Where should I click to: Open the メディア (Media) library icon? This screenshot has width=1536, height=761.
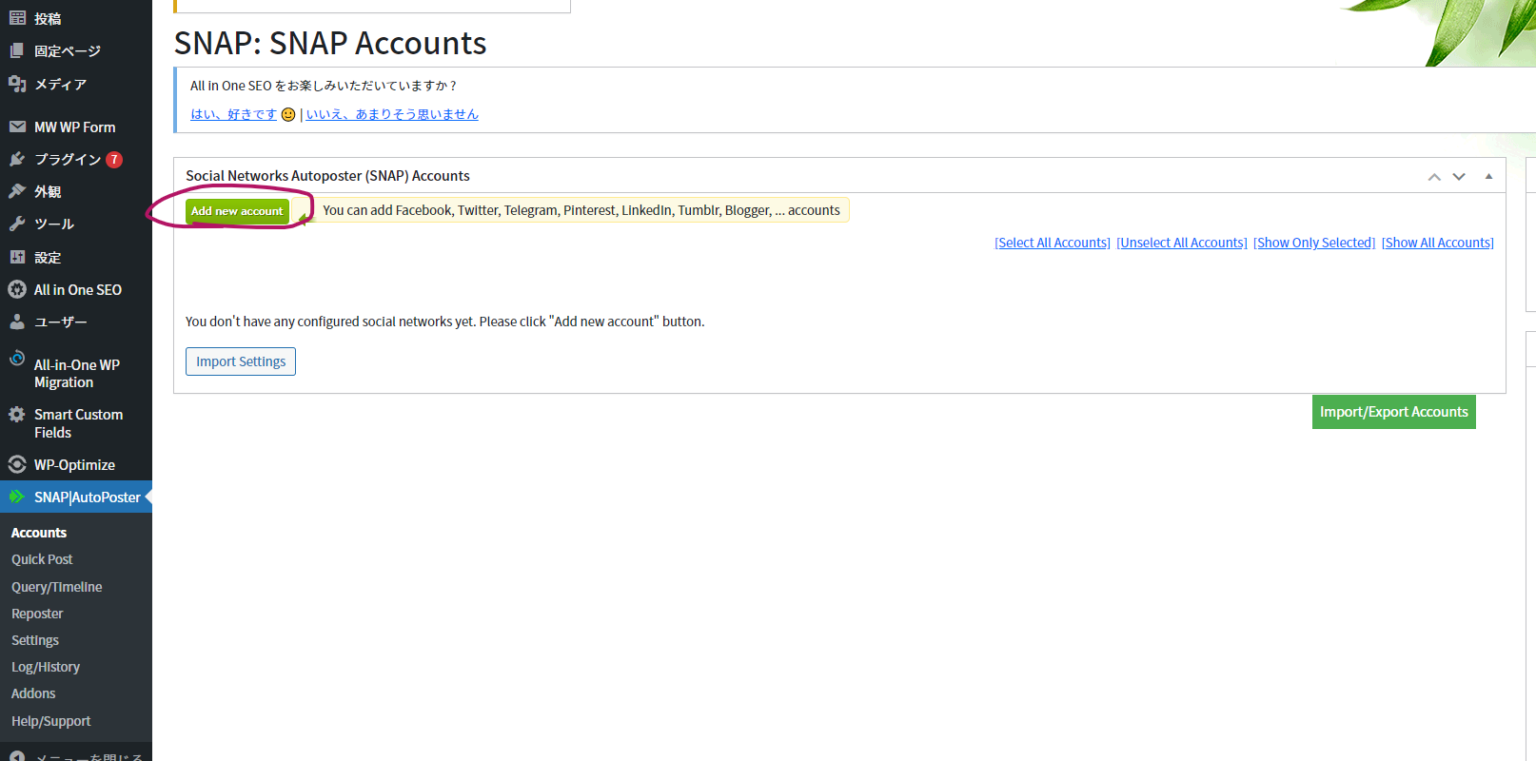[x=18, y=84]
